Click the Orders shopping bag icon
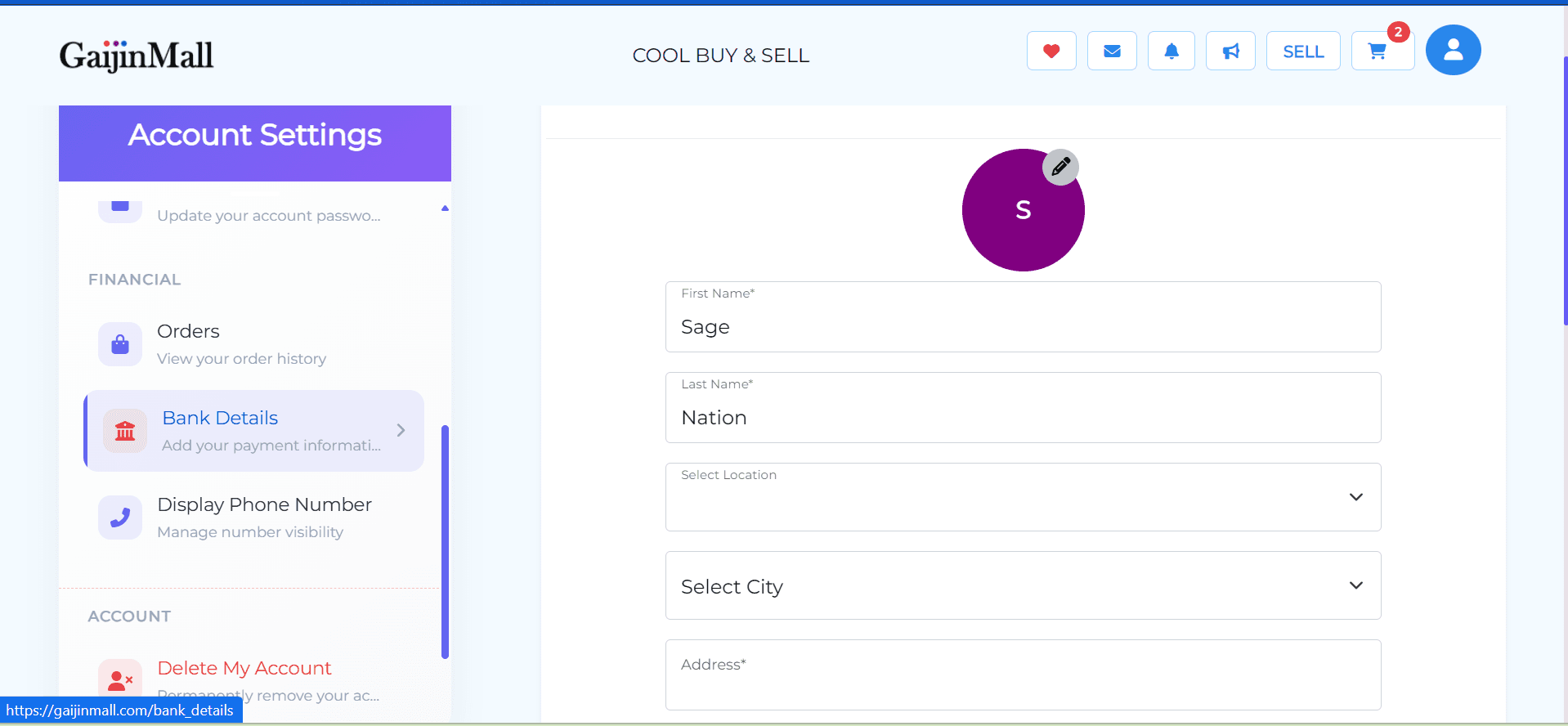Screen dimensions: 1568x726 coord(120,344)
